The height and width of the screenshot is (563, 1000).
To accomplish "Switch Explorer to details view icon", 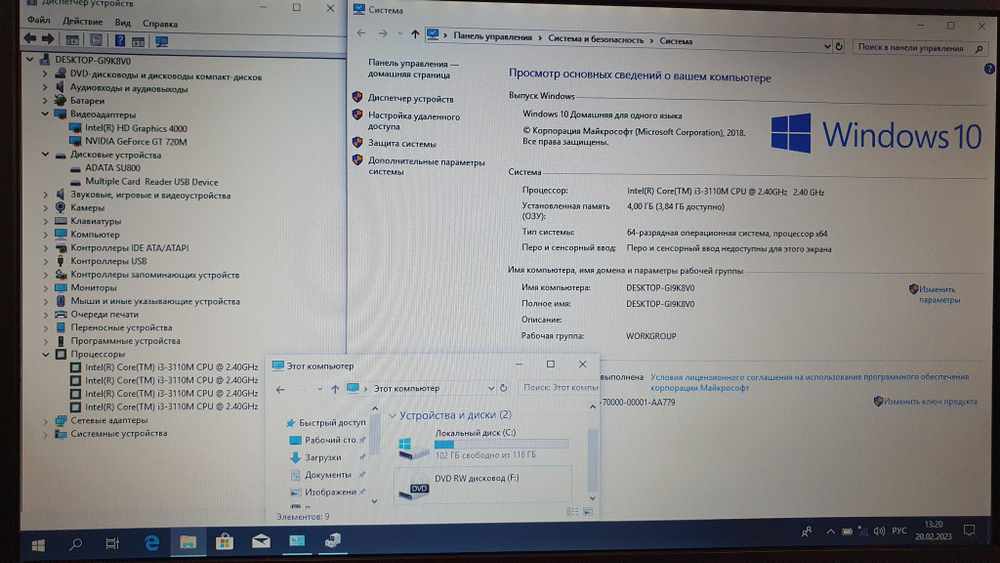I will [x=572, y=511].
